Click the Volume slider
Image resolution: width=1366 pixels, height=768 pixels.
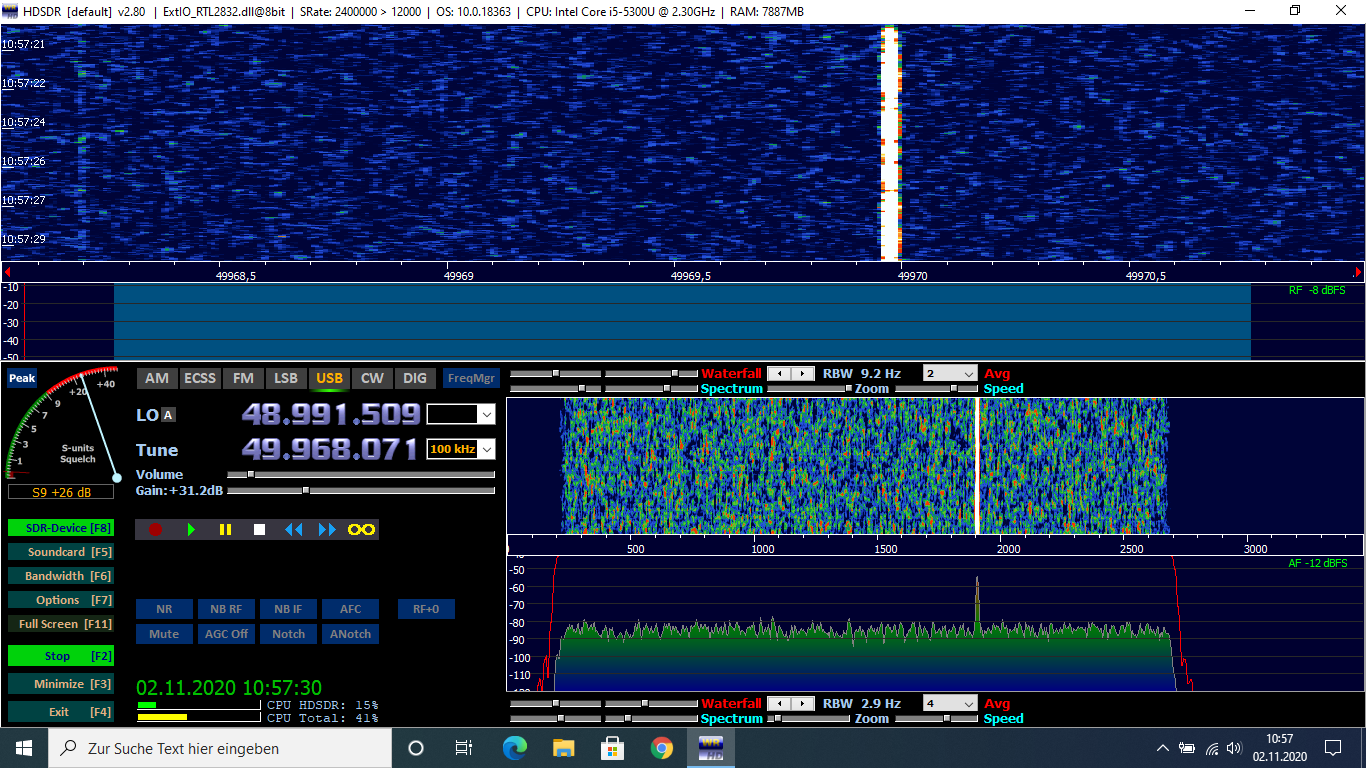[x=361, y=474]
